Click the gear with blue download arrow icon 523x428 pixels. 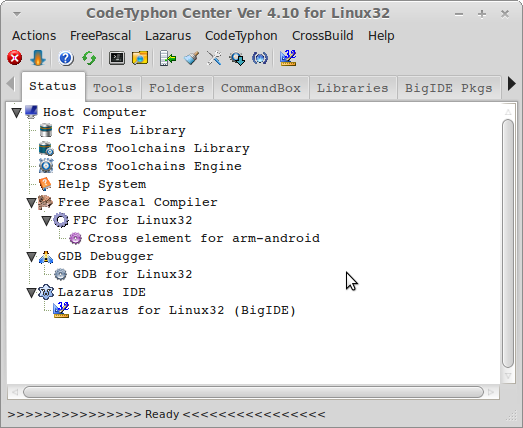point(237,58)
